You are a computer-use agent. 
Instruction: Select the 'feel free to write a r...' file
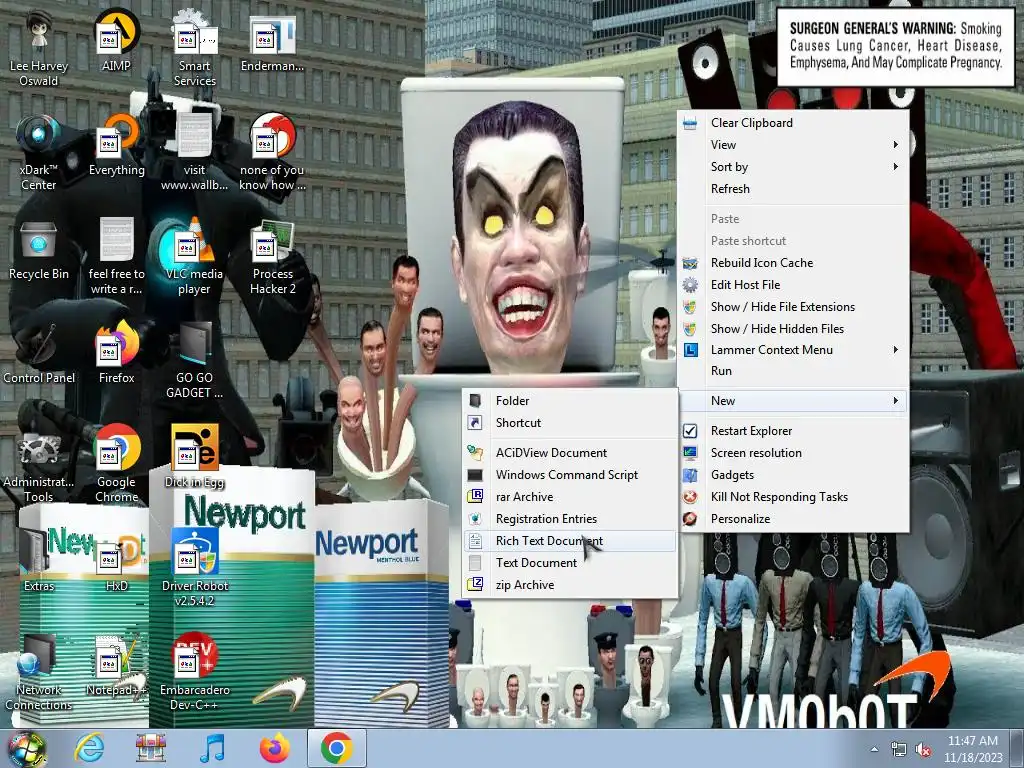coord(116,257)
